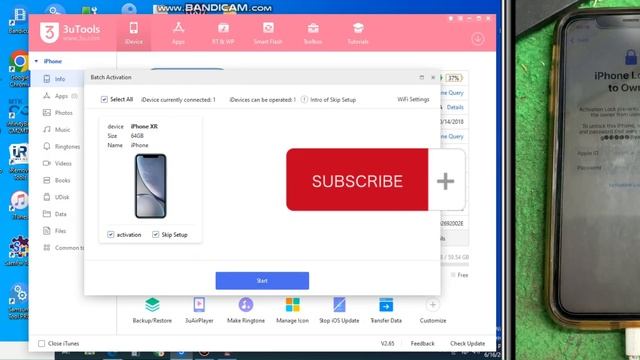Click the download circle icon in header
The image size is (640, 360).
point(478,39)
